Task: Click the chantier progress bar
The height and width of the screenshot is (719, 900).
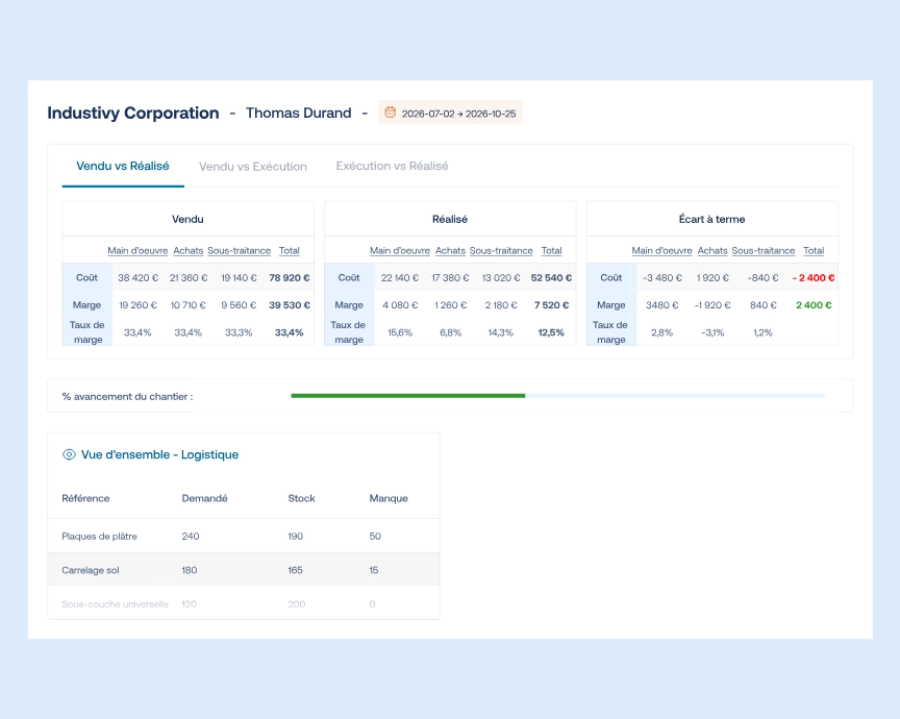Action: pos(558,395)
